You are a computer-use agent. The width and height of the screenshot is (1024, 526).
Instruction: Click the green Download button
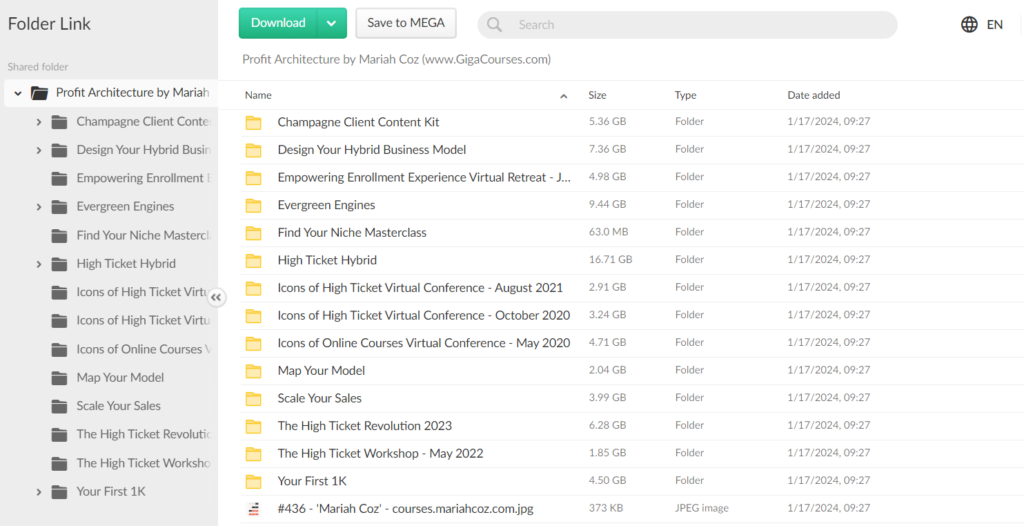pos(278,23)
